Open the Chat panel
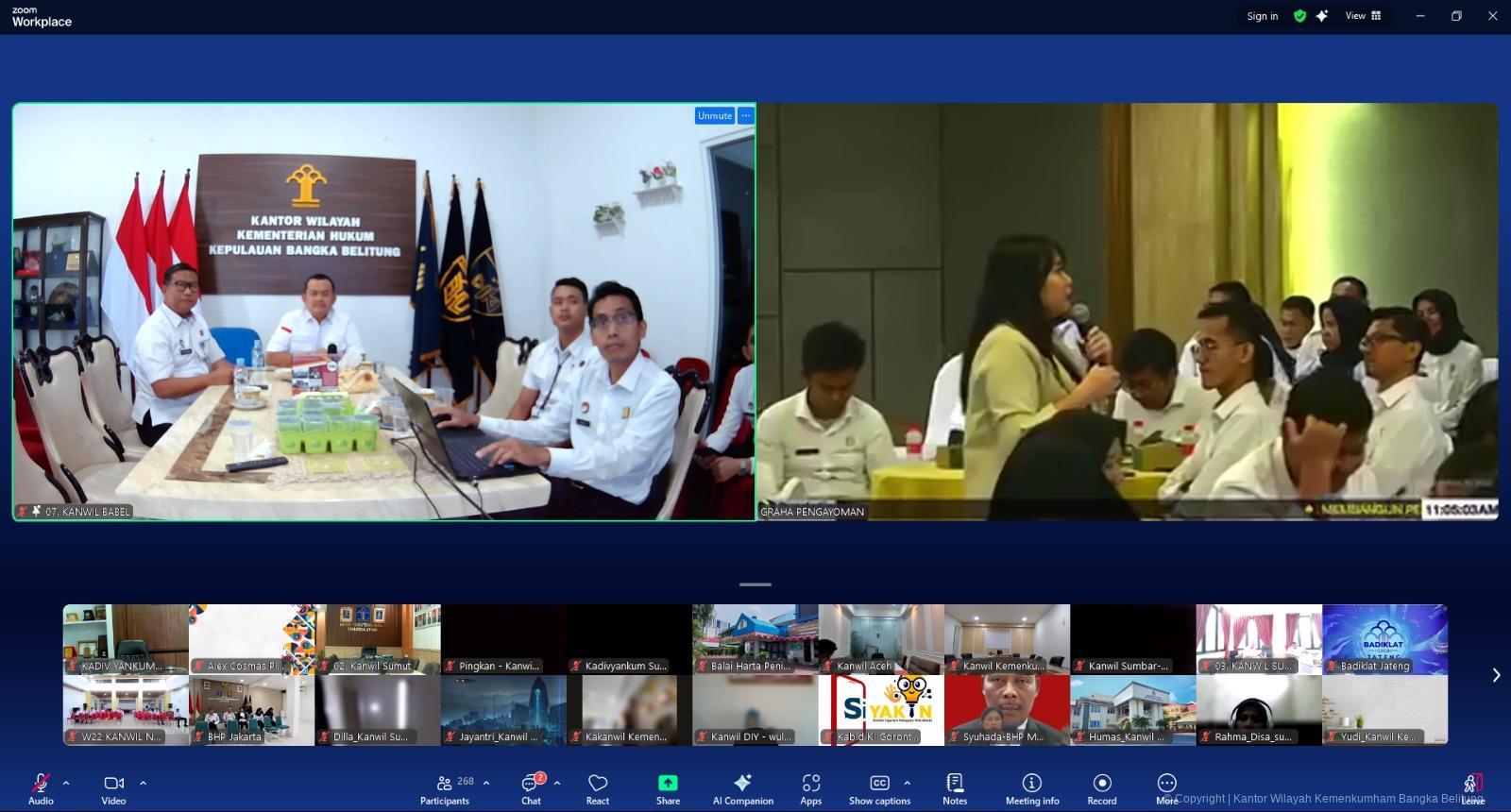Viewport: 1511px width, 812px height. pyautogui.click(x=531, y=789)
